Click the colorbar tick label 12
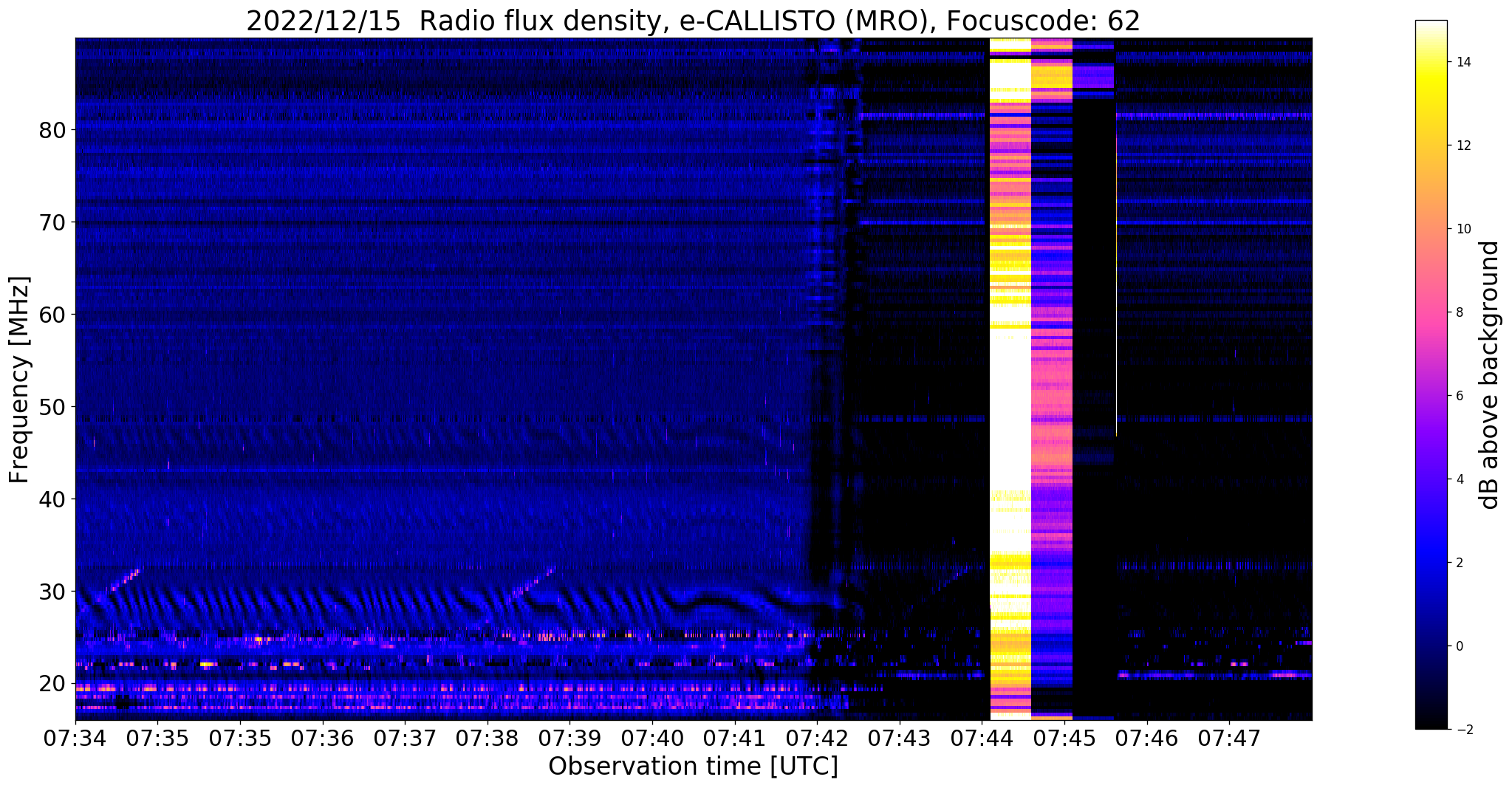This screenshot has height=788, width=1512. tap(1463, 145)
